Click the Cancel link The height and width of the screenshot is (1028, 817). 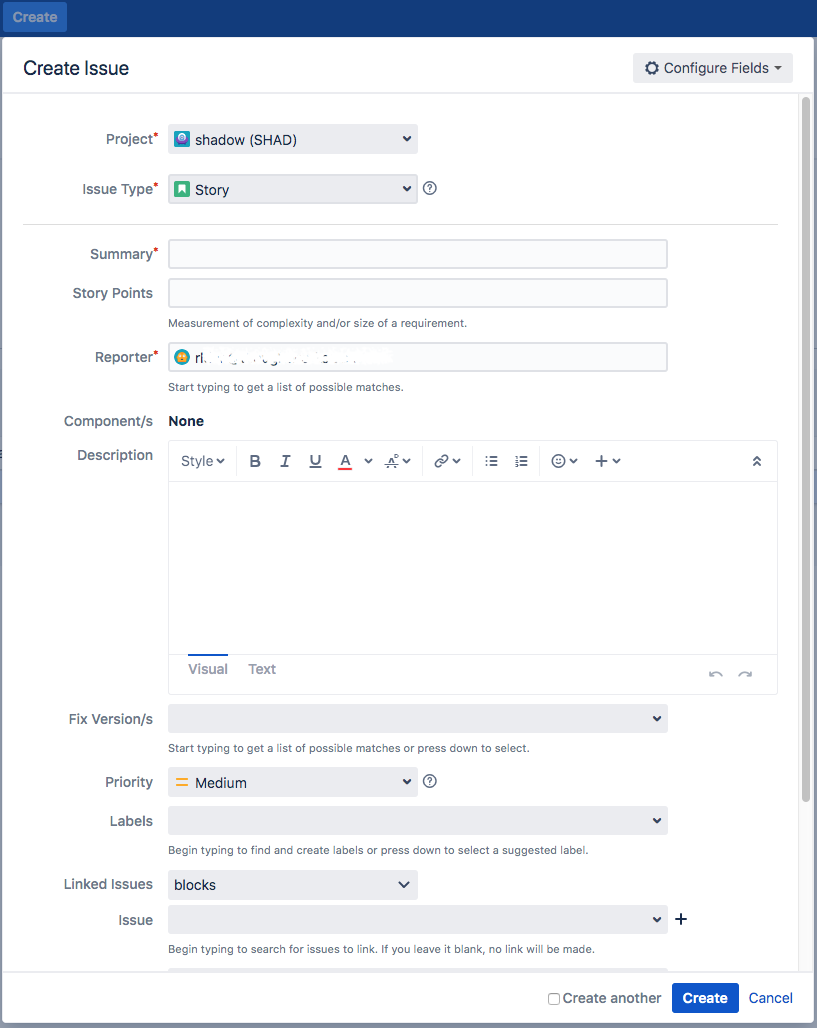click(770, 998)
